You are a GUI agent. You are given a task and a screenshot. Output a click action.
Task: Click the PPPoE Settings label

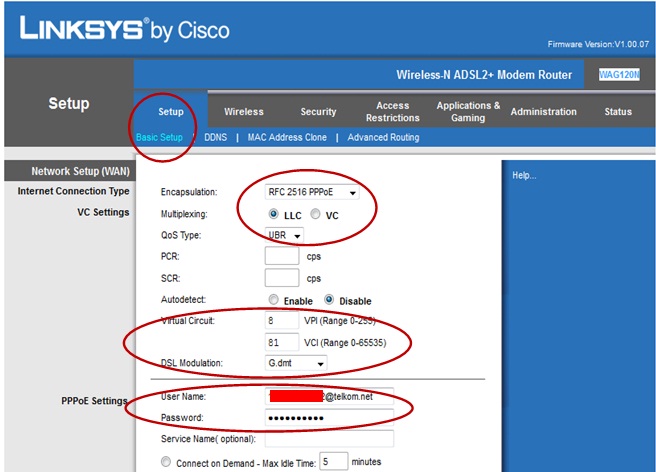coord(94,401)
